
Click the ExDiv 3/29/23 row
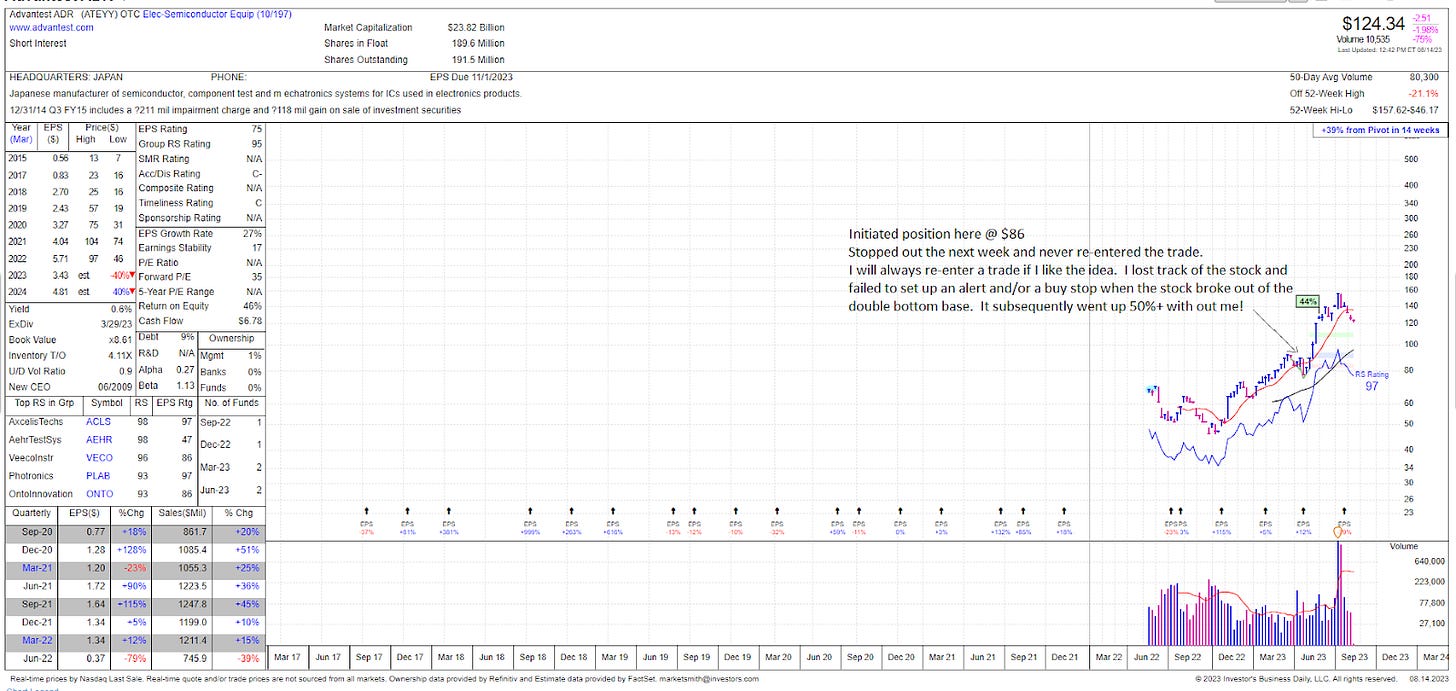tap(69, 323)
